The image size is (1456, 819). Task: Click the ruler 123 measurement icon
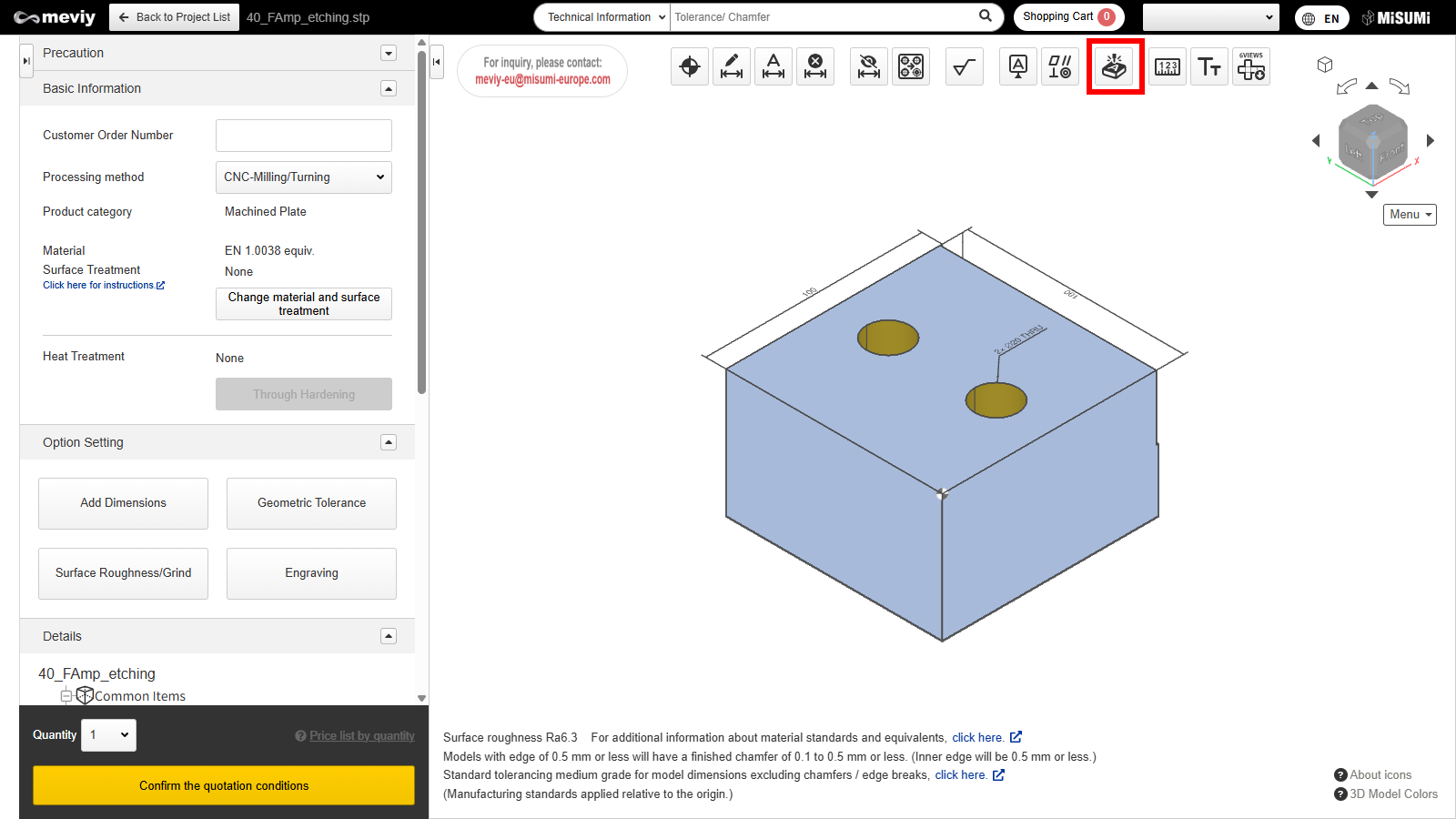tap(1168, 66)
